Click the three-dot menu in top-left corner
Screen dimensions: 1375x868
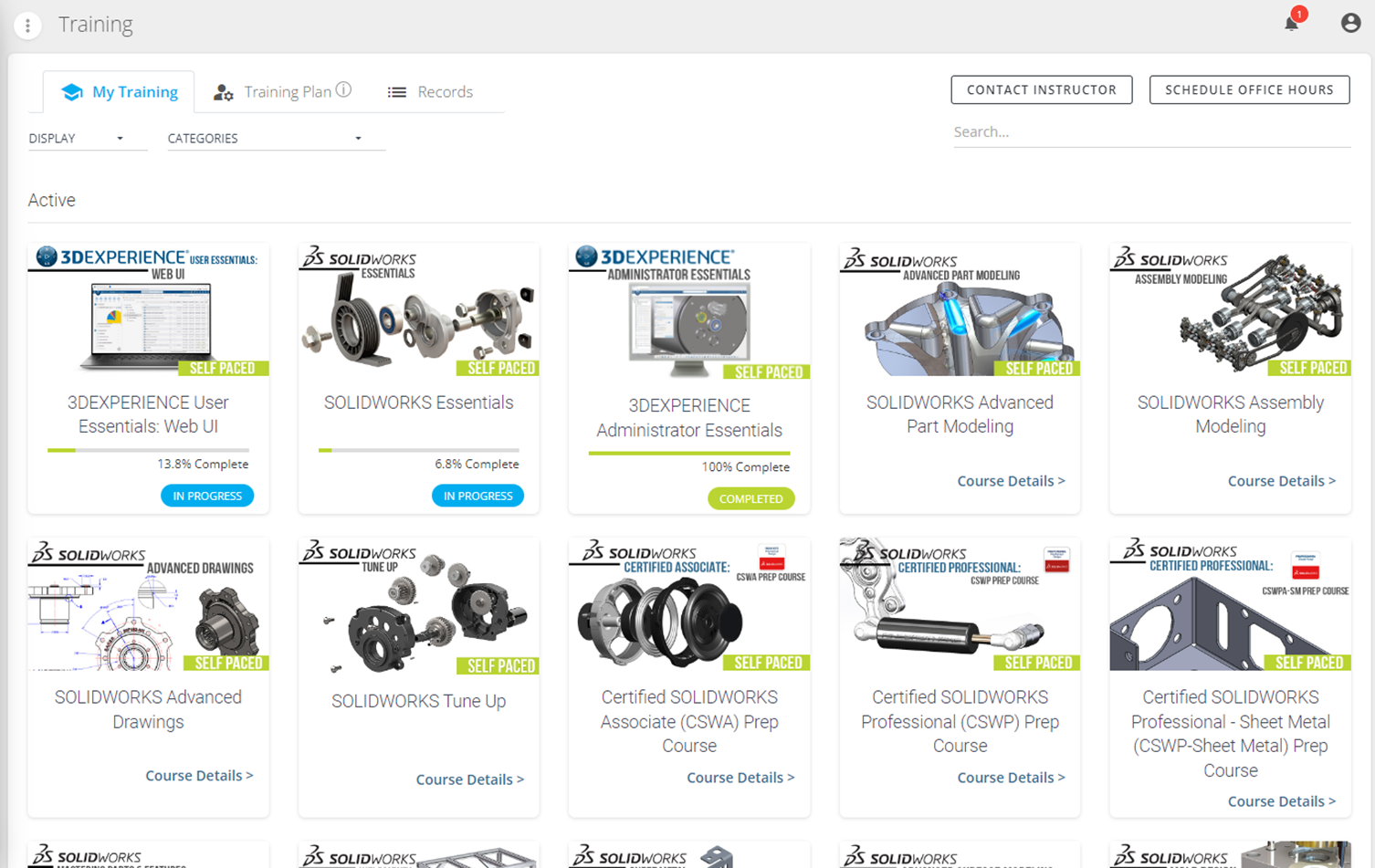click(x=27, y=26)
